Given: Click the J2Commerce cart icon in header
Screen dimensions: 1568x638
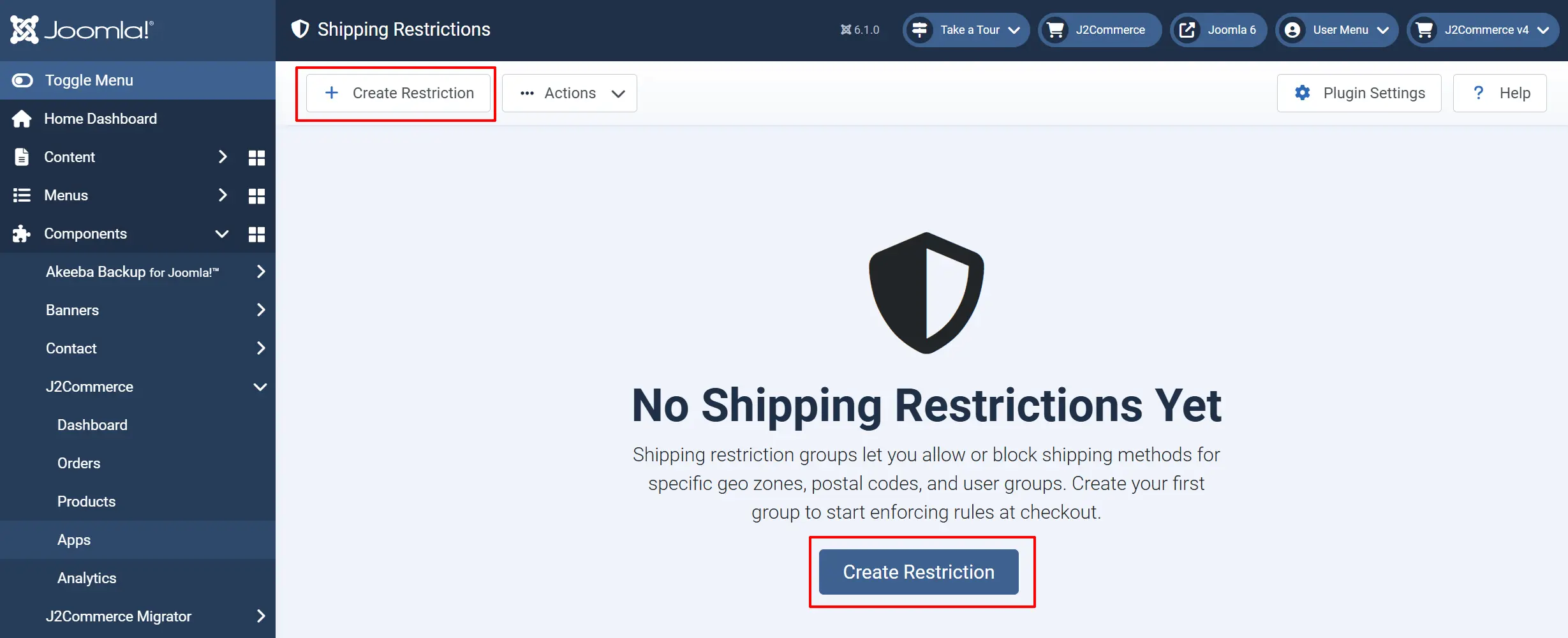Looking at the screenshot, I should [x=1055, y=30].
